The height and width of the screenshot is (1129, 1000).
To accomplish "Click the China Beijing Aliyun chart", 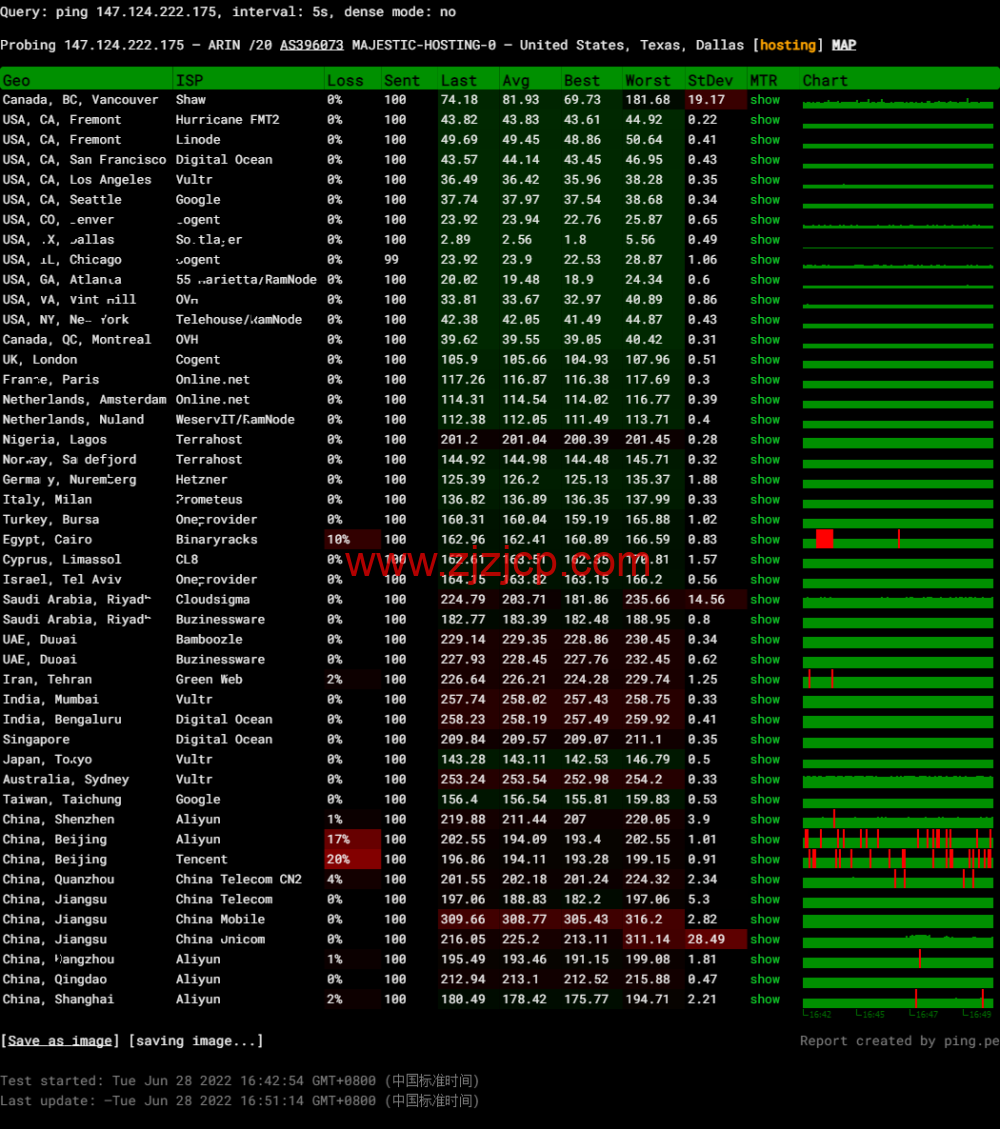I will (x=897, y=839).
